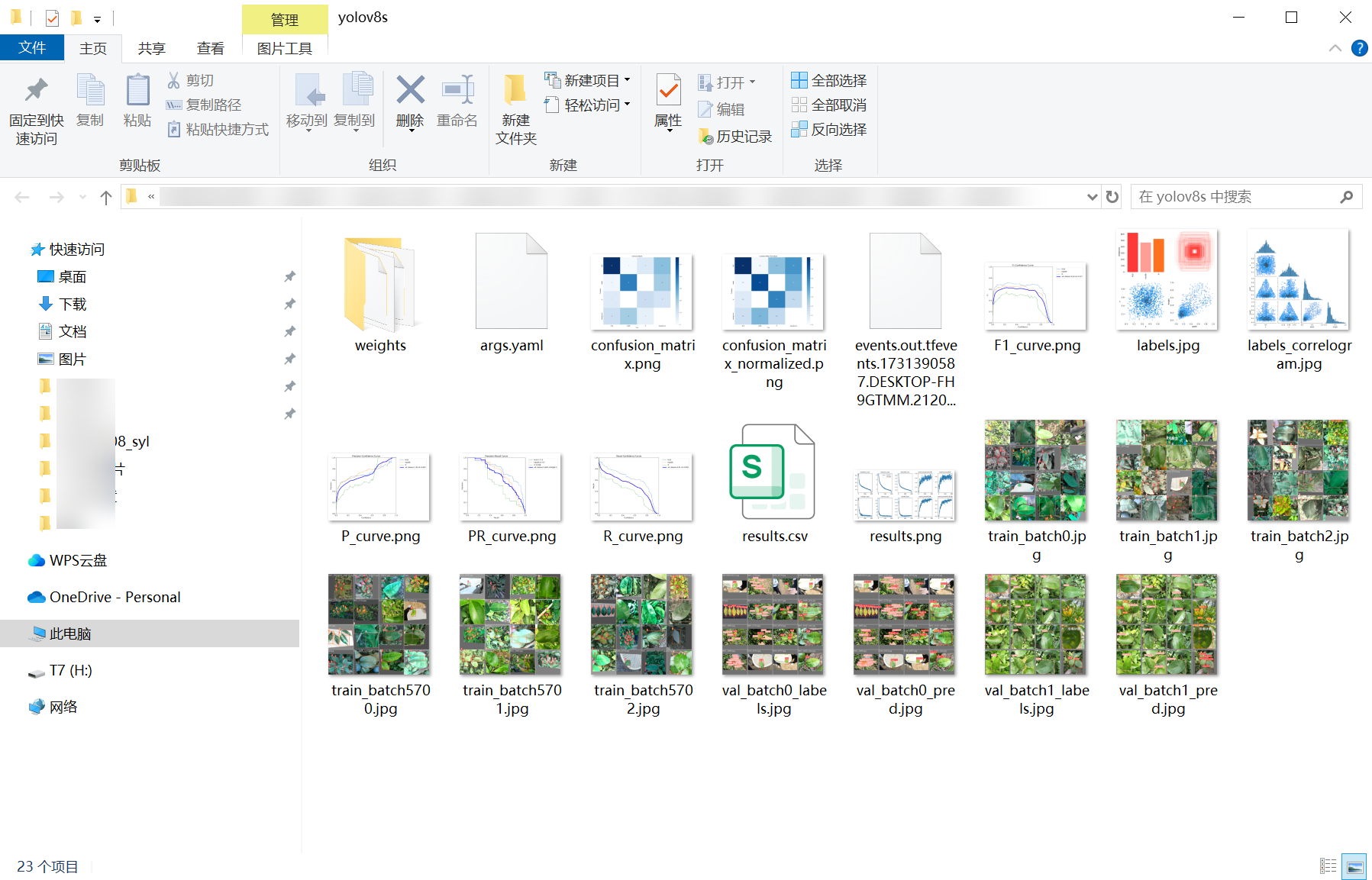This screenshot has height=880, width=1372.
Task: Open the File (文件) tab
Action: click(32, 48)
